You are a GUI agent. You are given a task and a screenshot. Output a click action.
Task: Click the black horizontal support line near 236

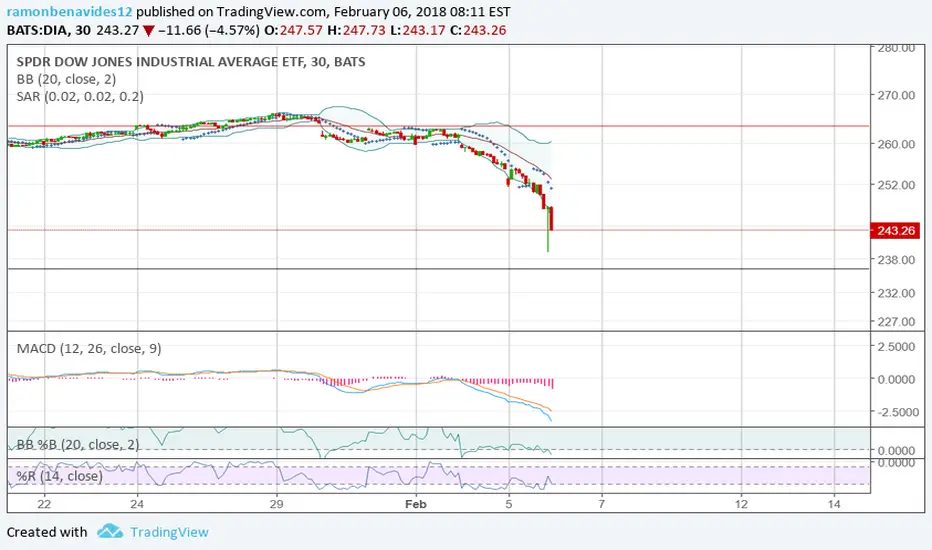coord(438,269)
